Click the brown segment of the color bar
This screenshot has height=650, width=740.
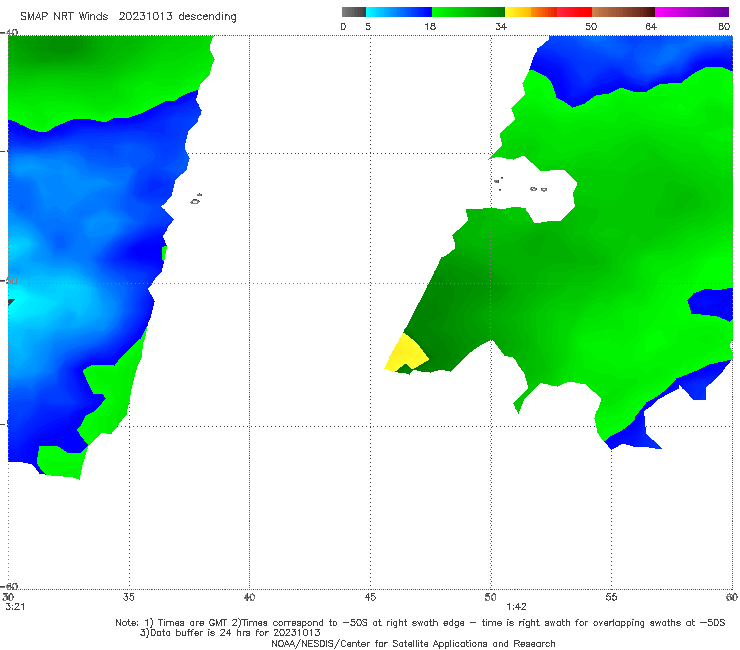click(x=623, y=12)
